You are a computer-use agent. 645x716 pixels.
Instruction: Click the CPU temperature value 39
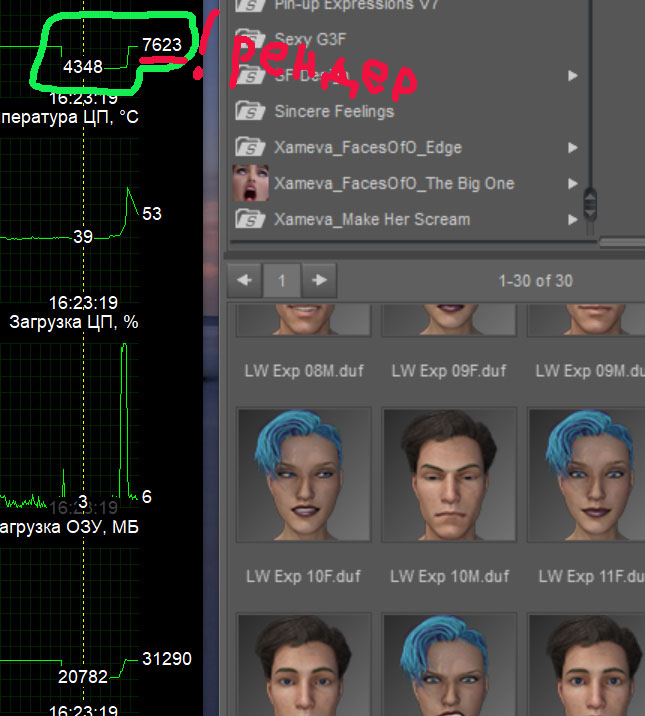click(83, 237)
